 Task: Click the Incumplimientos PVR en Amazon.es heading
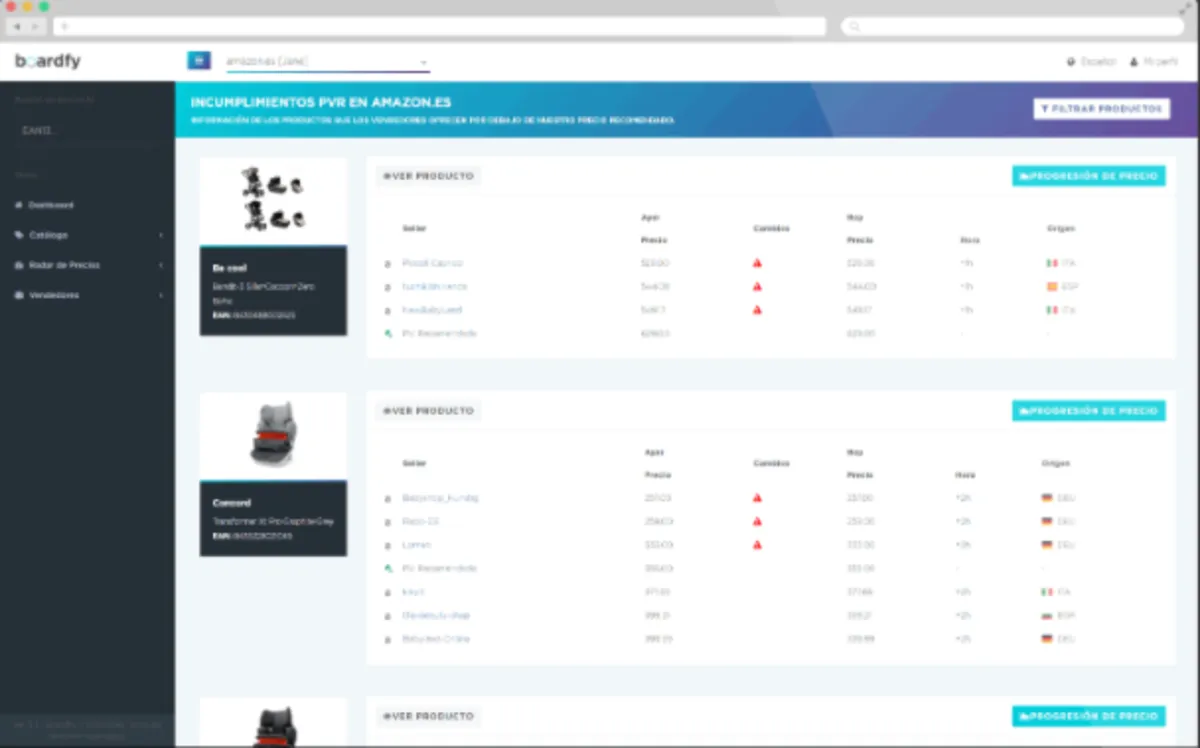pos(320,102)
